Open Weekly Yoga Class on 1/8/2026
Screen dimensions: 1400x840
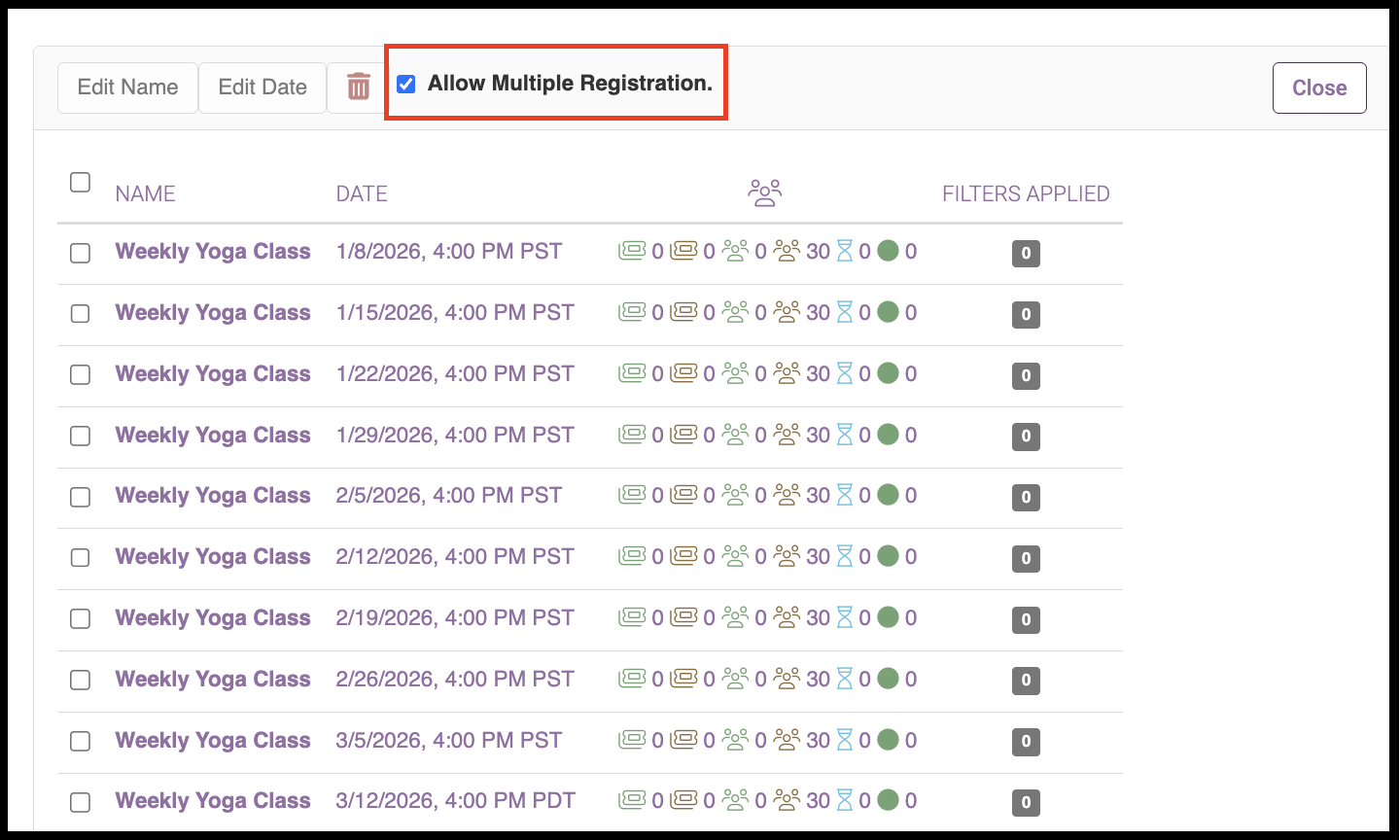tap(213, 252)
